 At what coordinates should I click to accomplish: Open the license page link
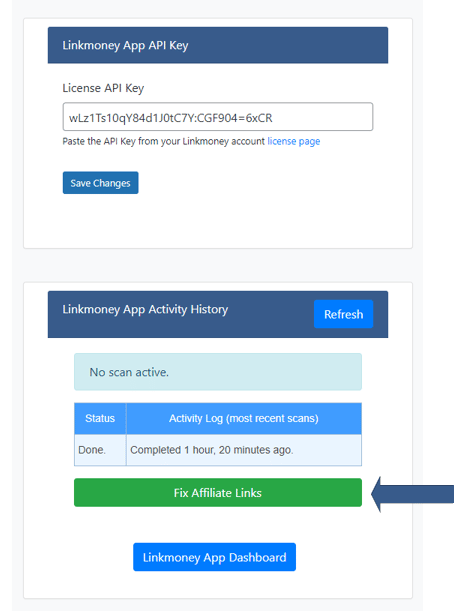pyautogui.click(x=293, y=141)
